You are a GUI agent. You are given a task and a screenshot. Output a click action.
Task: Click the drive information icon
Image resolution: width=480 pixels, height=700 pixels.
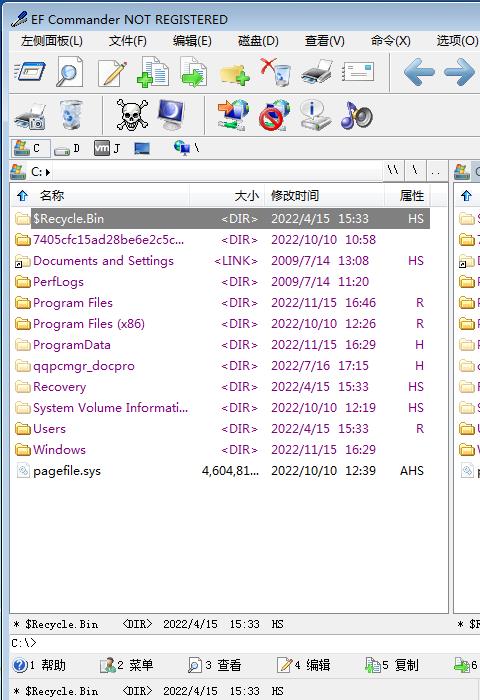click(315, 115)
